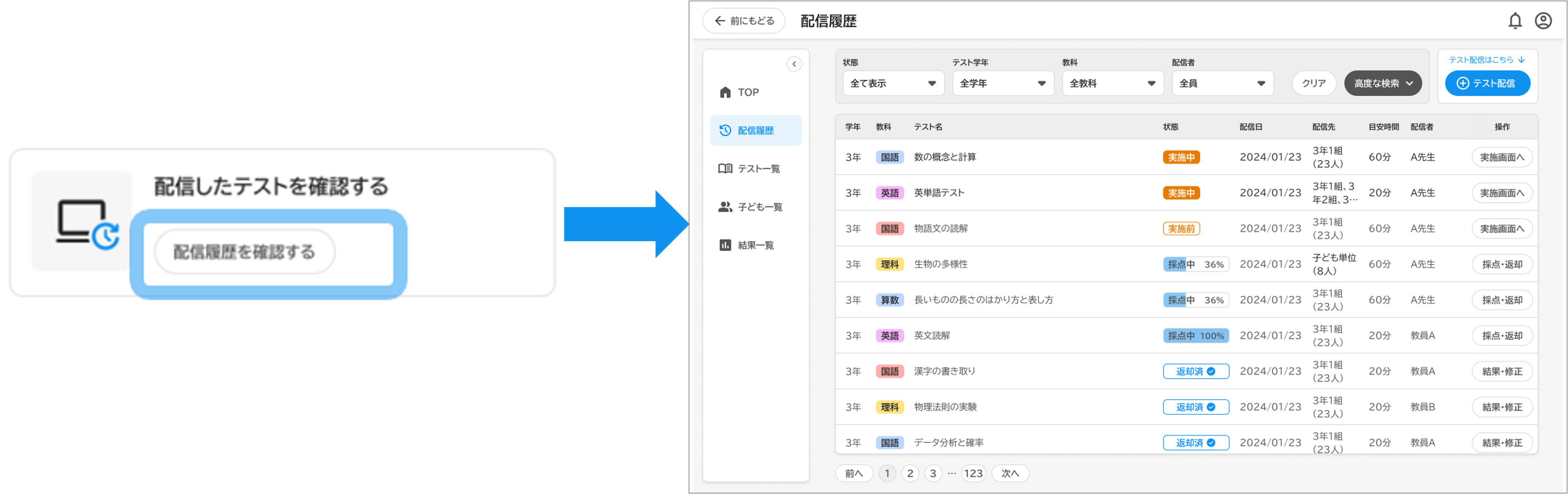The width and height of the screenshot is (1568, 494).
Task: Collapse the sidebar with the chevron button
Action: (x=794, y=65)
